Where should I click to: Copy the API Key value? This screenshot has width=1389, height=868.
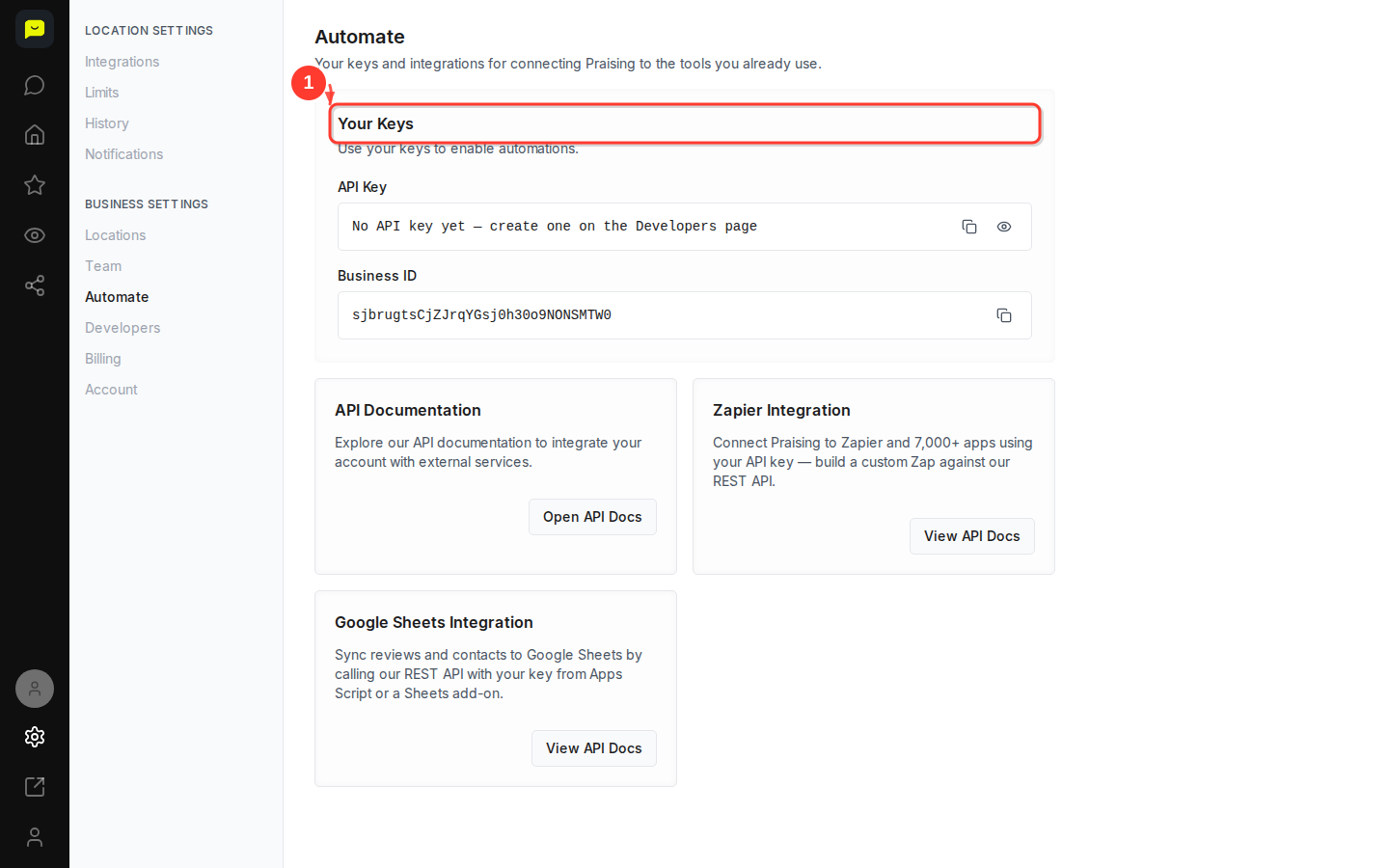point(969,227)
